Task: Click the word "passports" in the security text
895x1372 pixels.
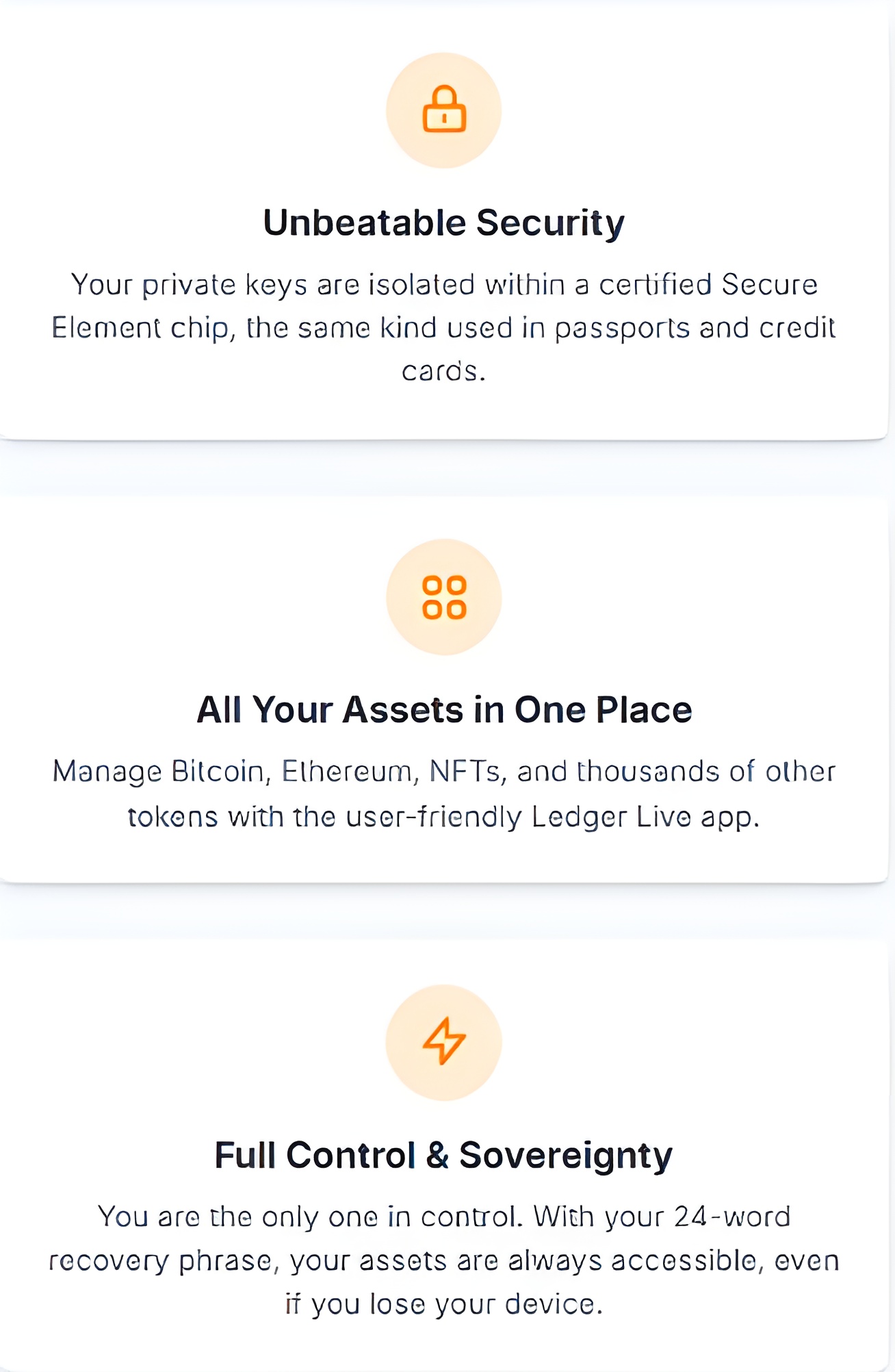Action: [x=622, y=329]
